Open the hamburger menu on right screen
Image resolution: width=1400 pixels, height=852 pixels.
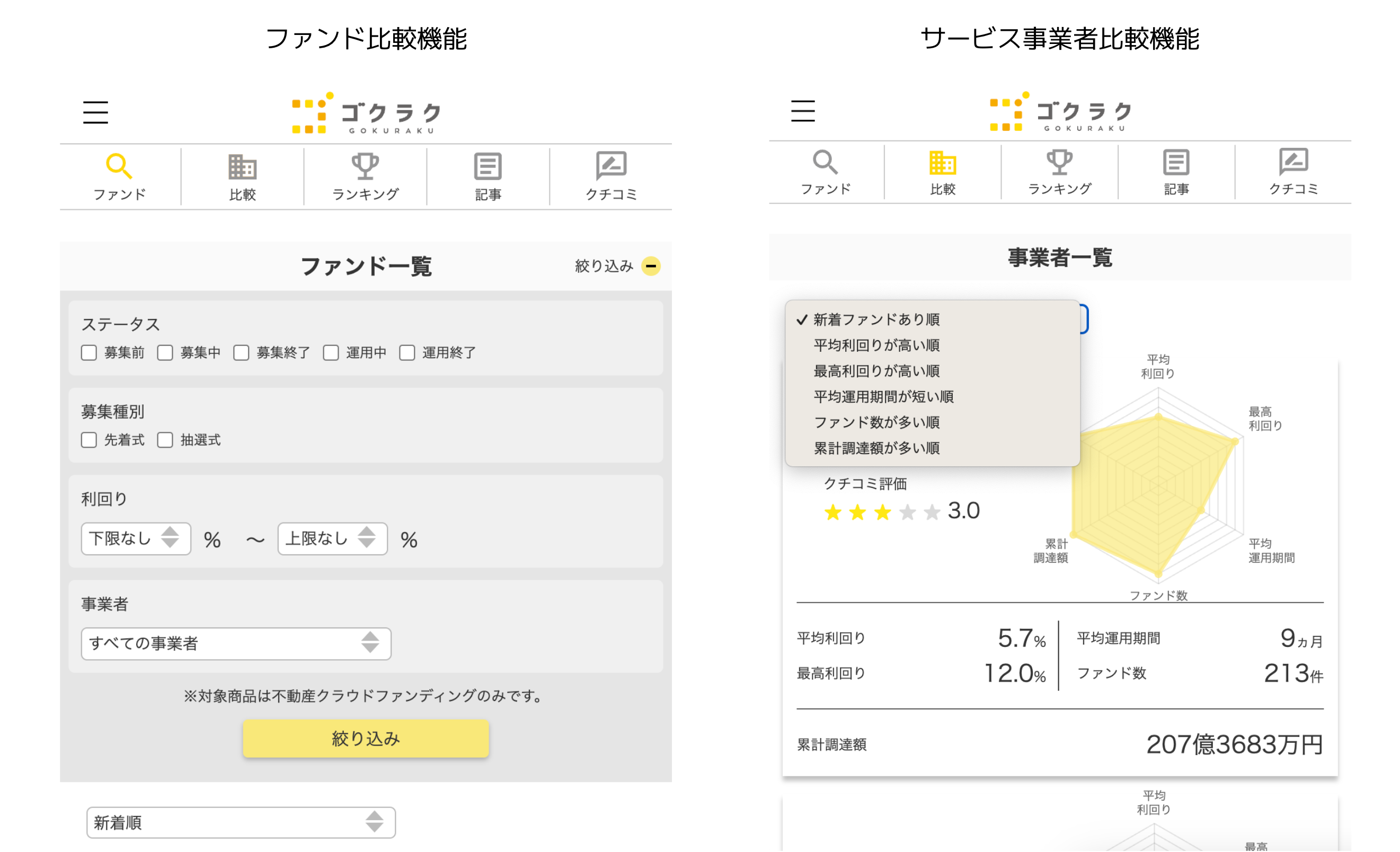point(802,111)
